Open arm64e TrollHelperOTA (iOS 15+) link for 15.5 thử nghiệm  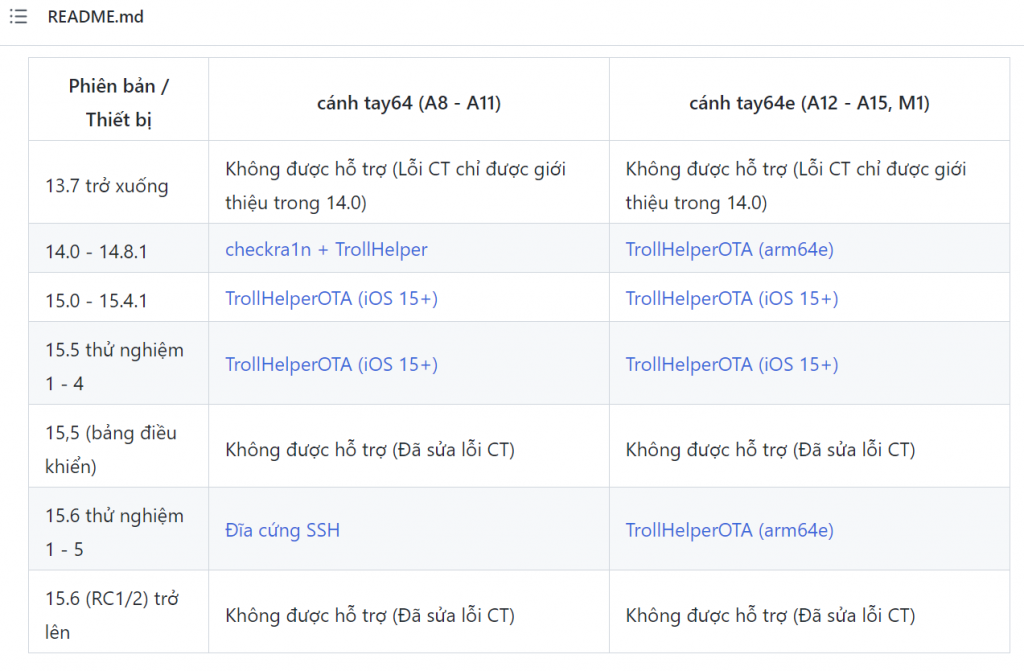tap(731, 365)
